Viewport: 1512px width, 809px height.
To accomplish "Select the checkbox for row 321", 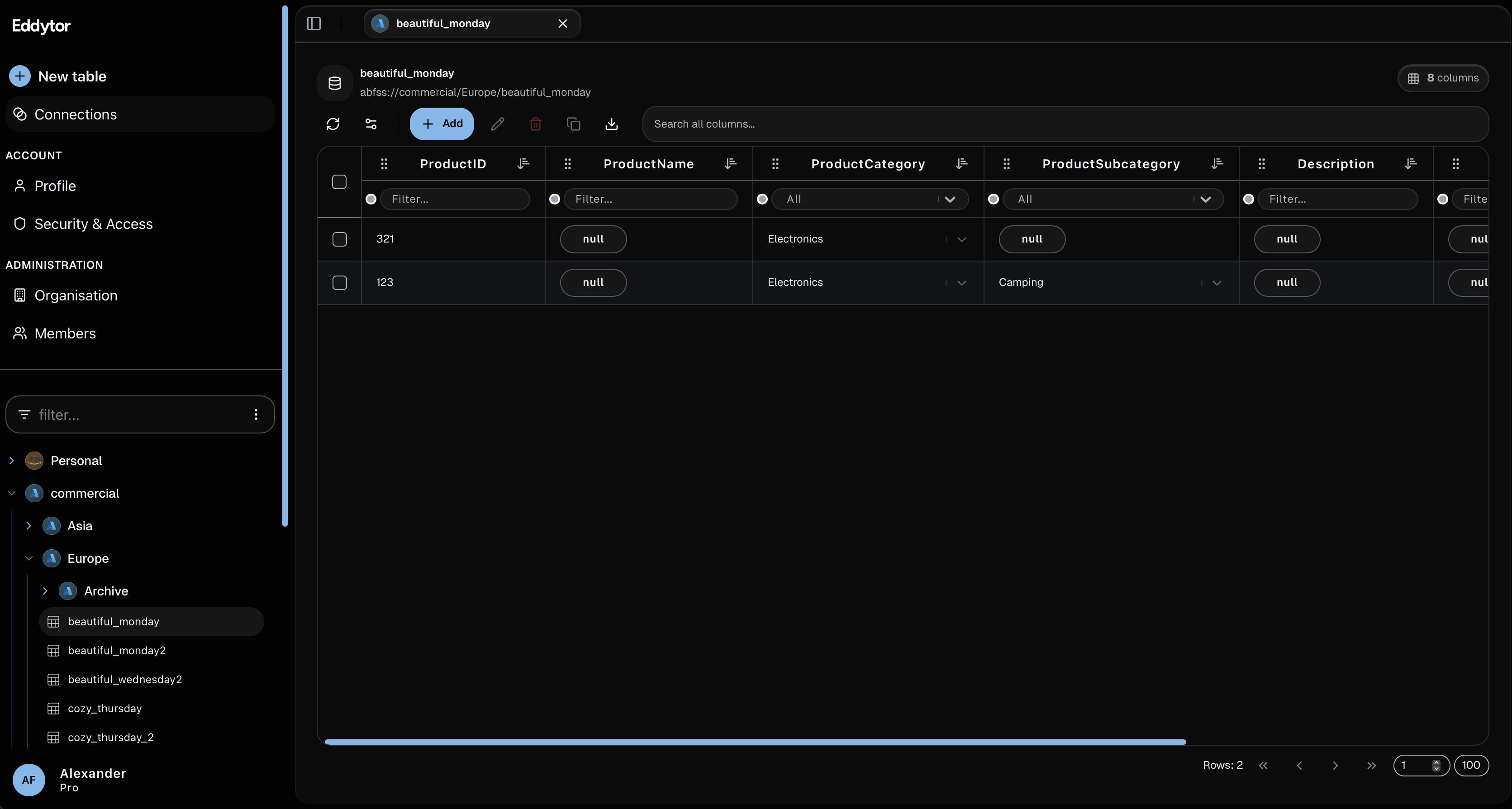I will (x=339, y=239).
